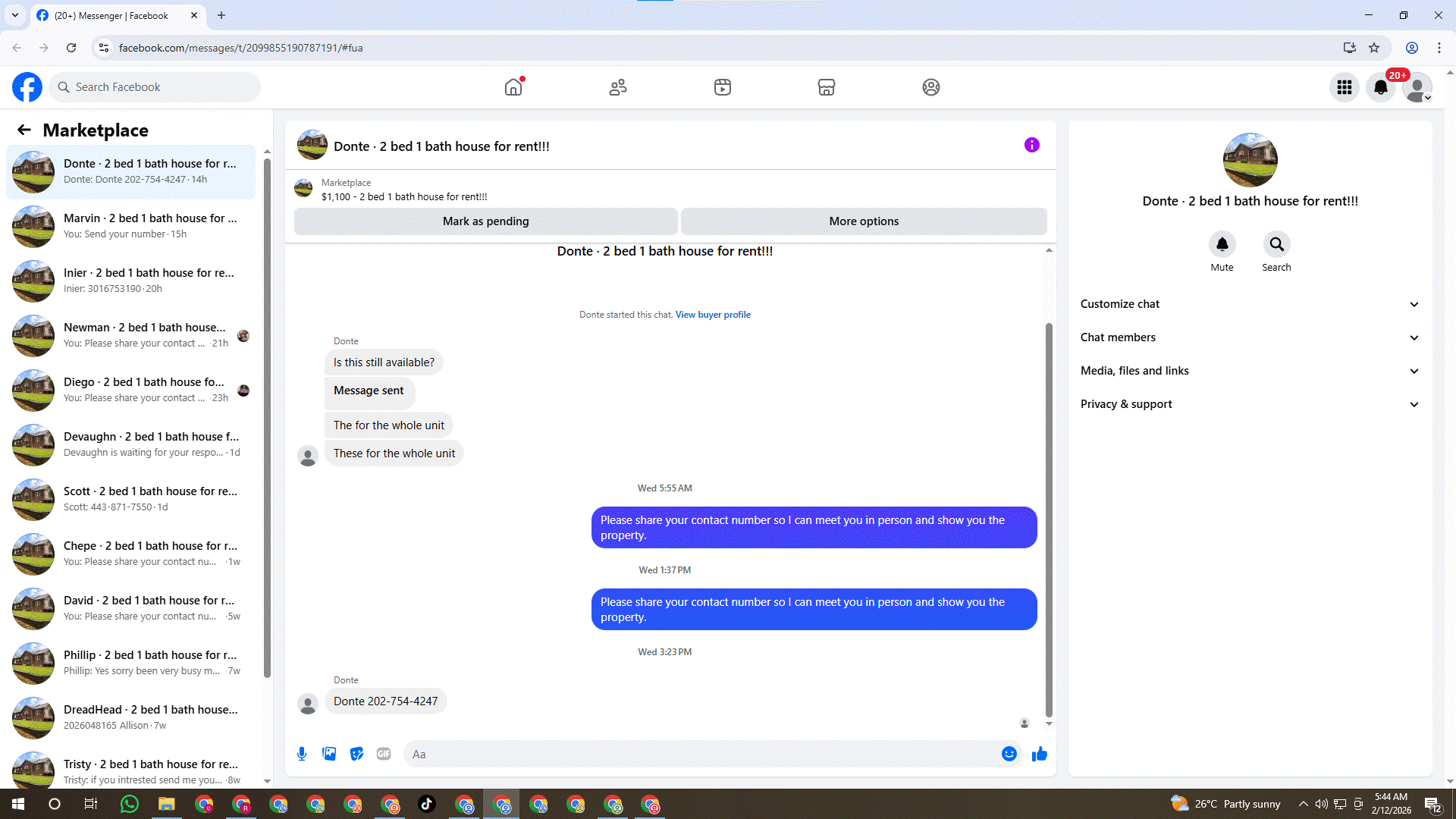Screen dimensions: 1456x819
Task: Send a thumbs up like
Action: (x=1040, y=754)
